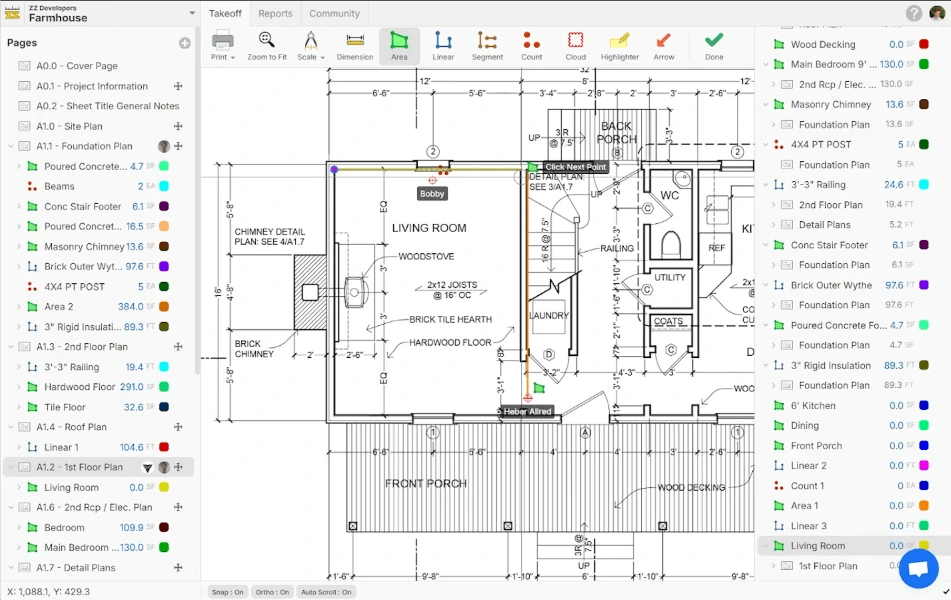Click Farmhouse project title
Screen dimensions: 951x600
click(x=58, y=18)
